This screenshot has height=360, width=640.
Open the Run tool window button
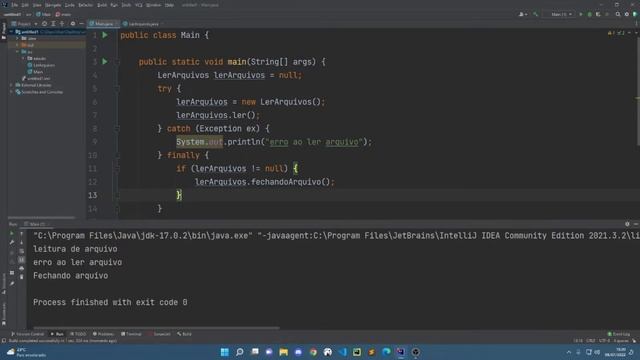pos(57,334)
